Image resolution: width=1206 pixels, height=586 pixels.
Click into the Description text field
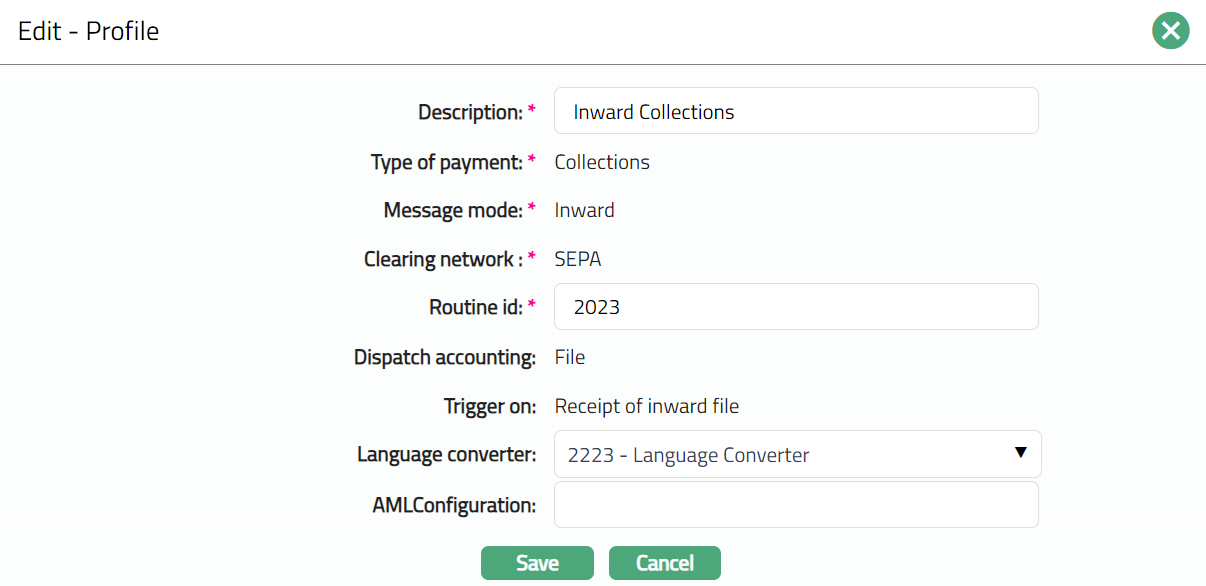[795, 111]
